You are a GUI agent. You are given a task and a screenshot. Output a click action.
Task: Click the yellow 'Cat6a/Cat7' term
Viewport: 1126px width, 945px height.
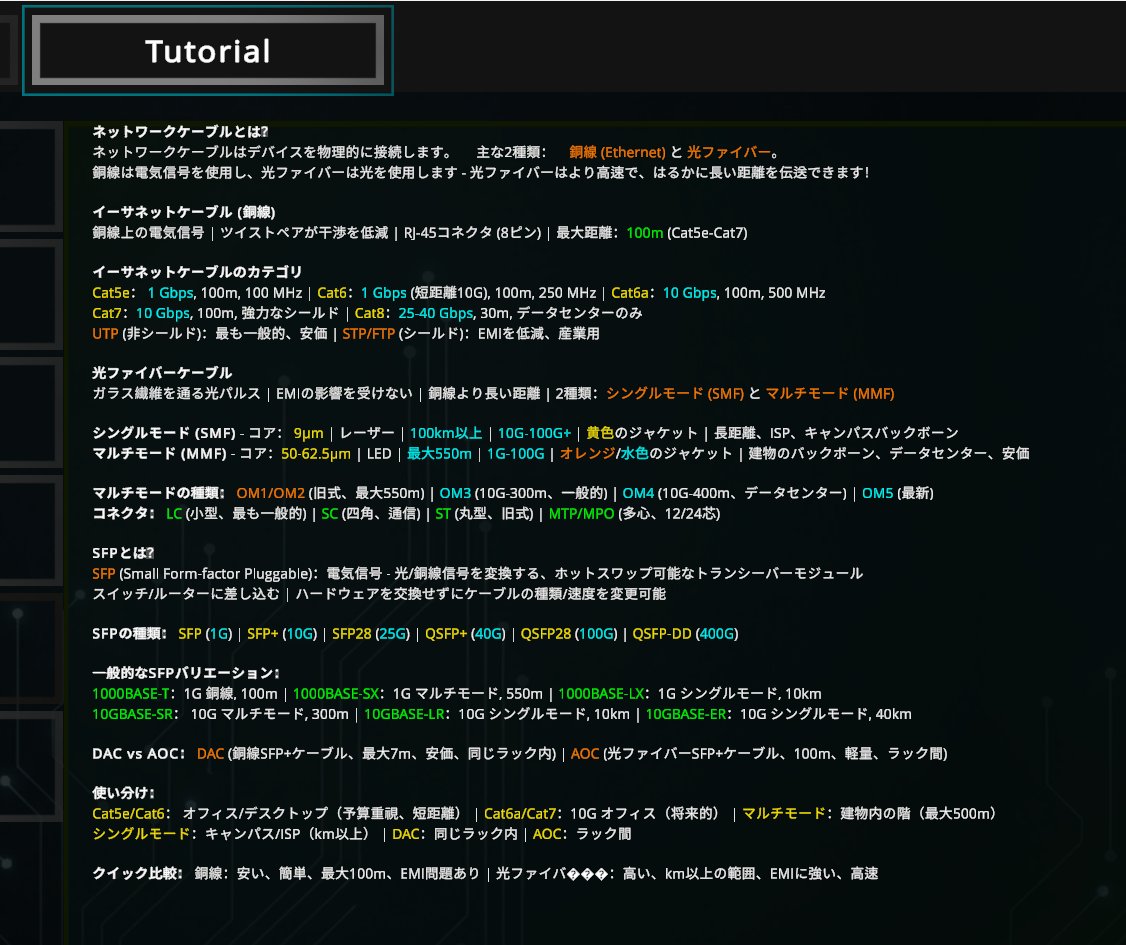[x=520, y=814]
